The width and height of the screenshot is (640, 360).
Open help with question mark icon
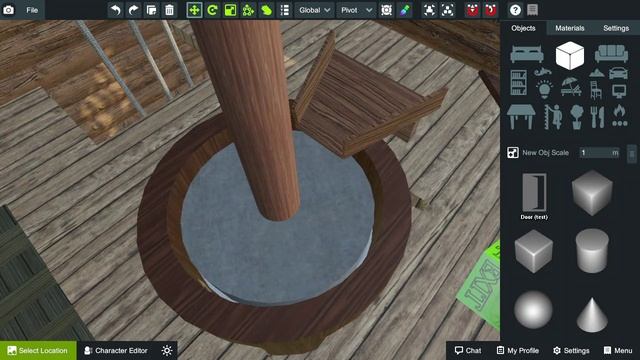point(515,10)
